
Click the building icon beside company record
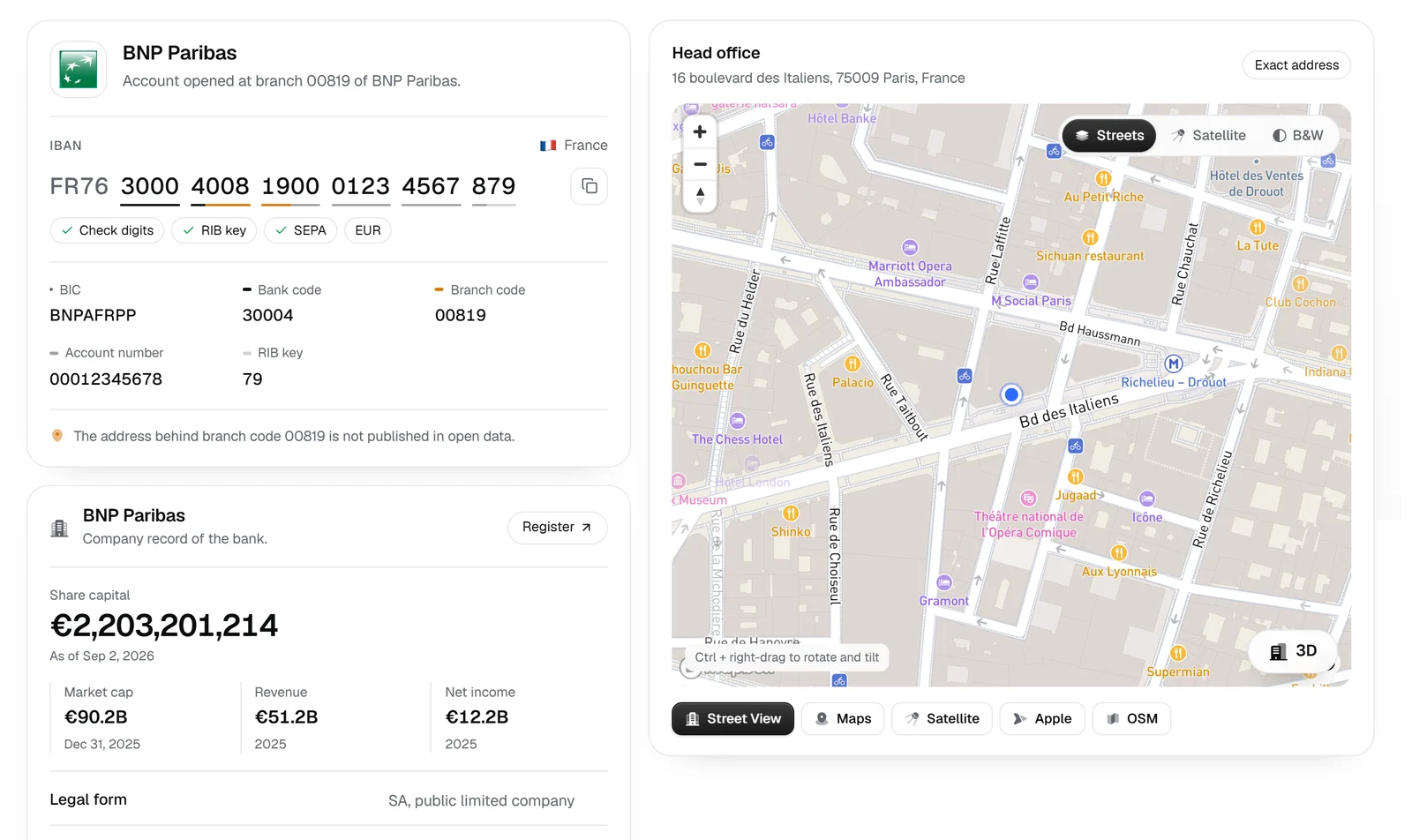[x=60, y=528]
